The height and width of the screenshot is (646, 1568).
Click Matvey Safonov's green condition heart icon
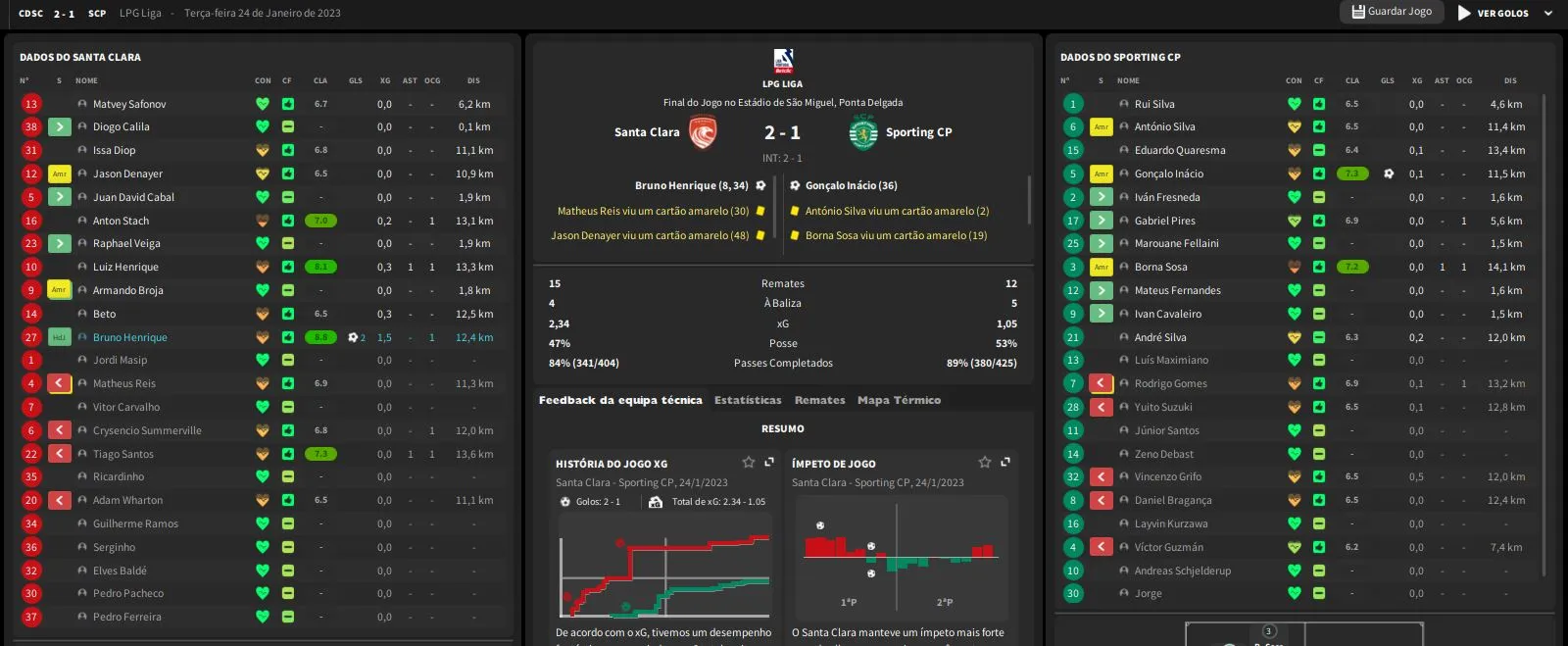point(263,104)
